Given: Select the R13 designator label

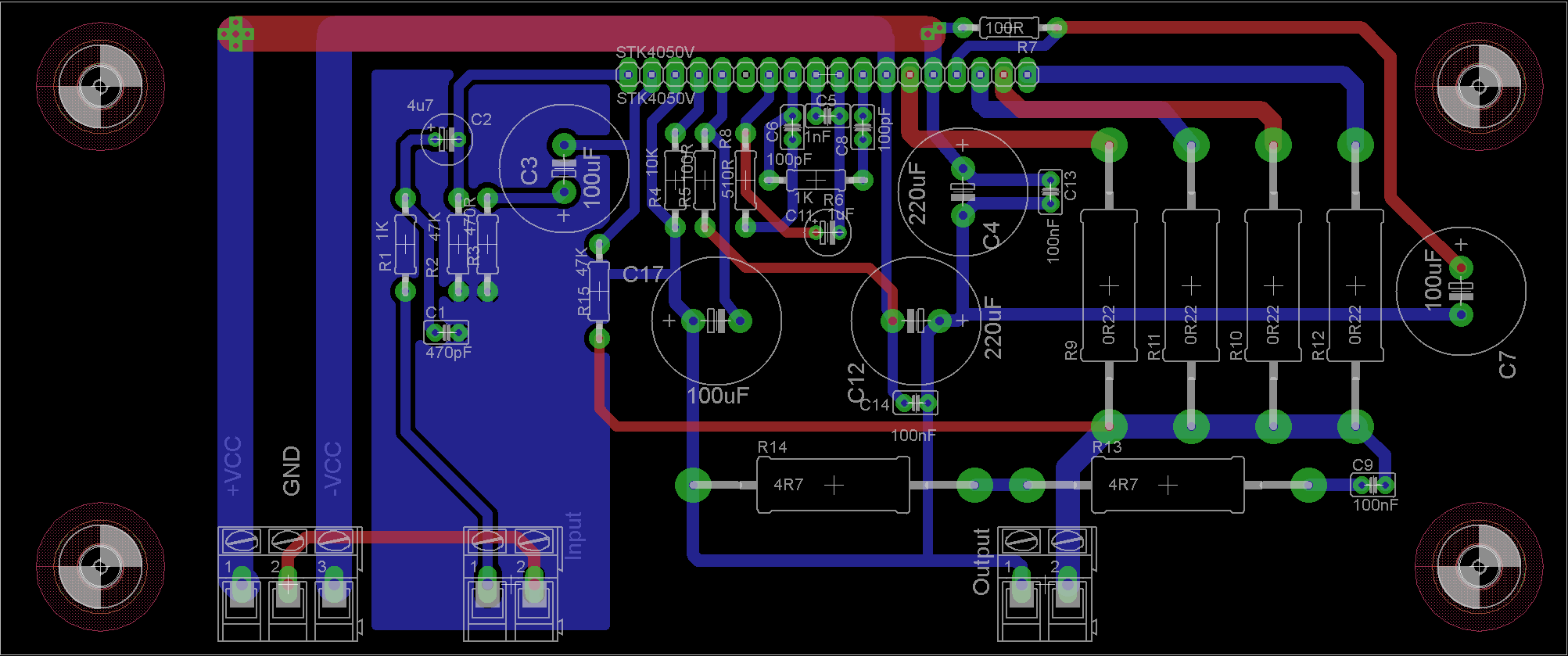Looking at the screenshot, I should pos(1107,447).
